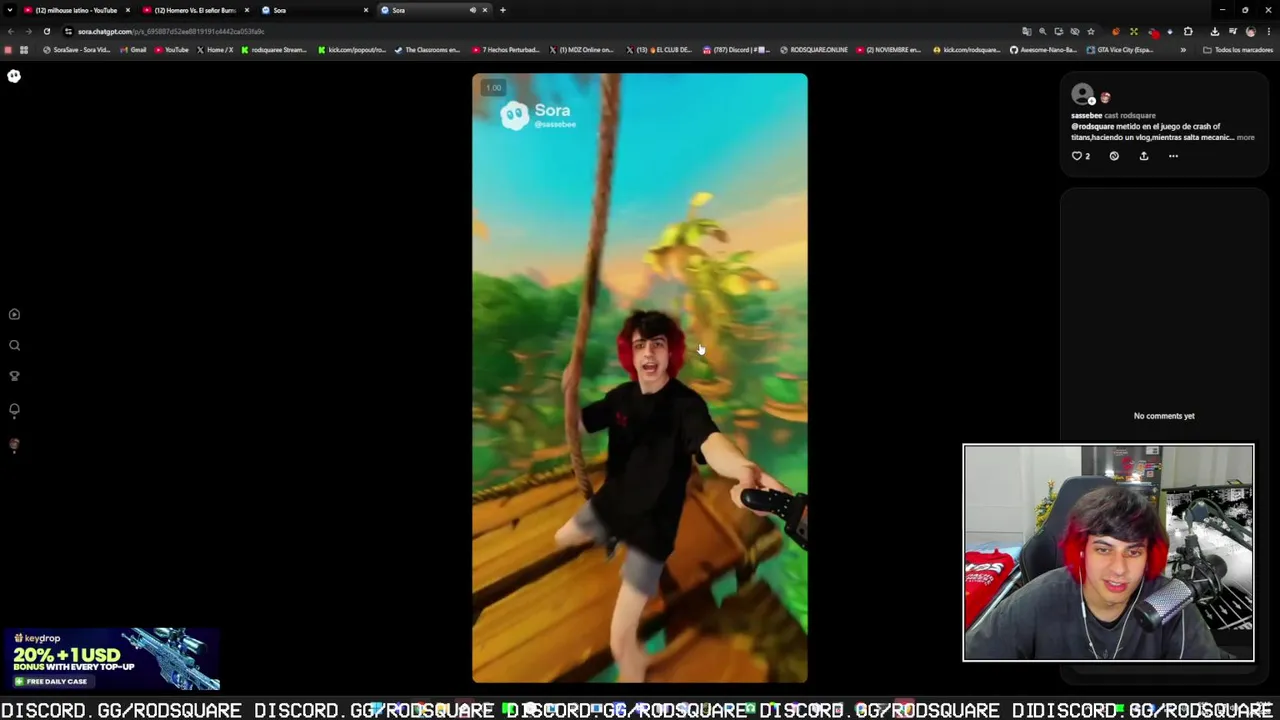The height and width of the screenshot is (720, 1280).
Task: Open the Chrome profile avatar
Action: click(1250, 31)
